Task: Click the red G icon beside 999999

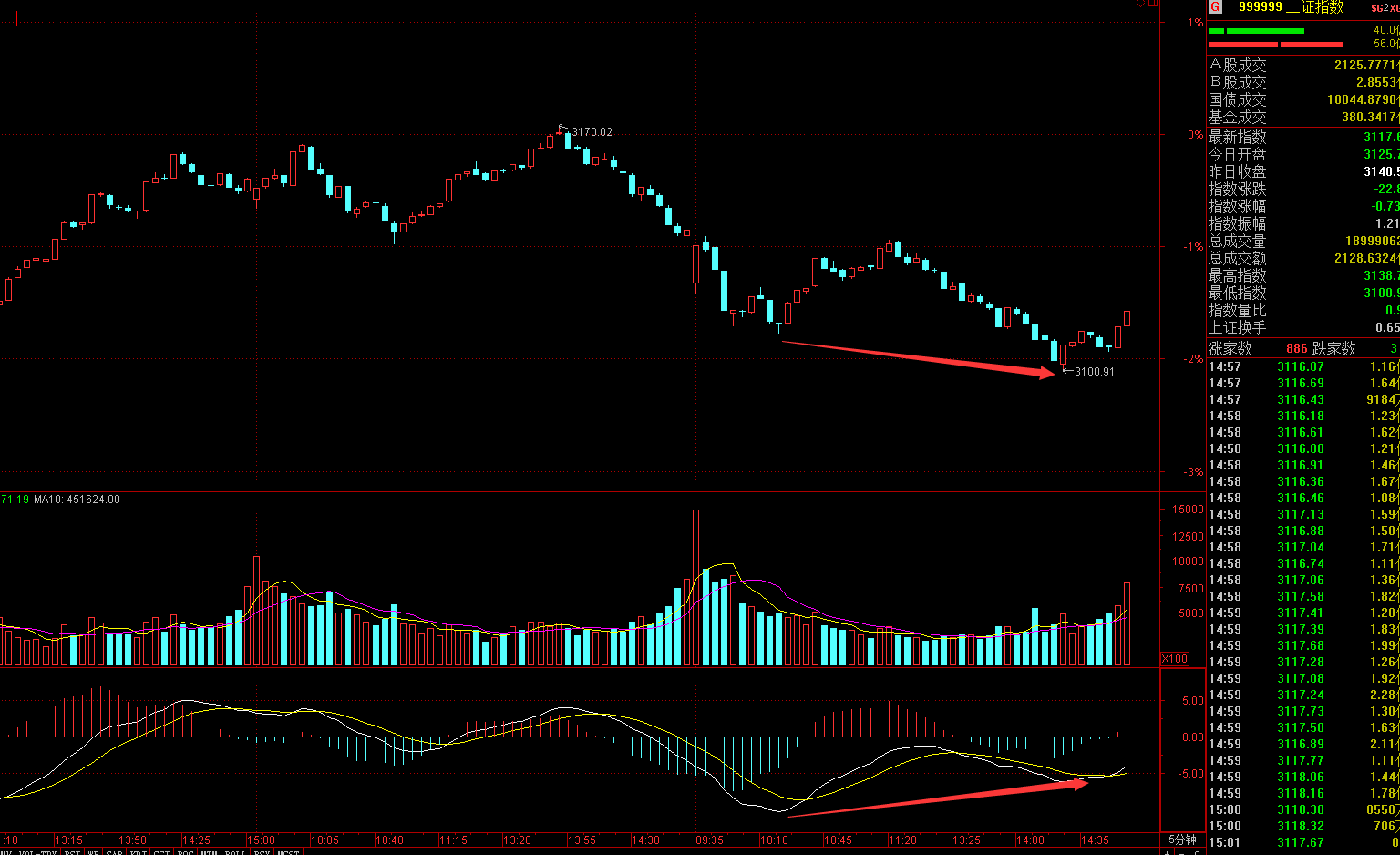Action: click(1215, 7)
